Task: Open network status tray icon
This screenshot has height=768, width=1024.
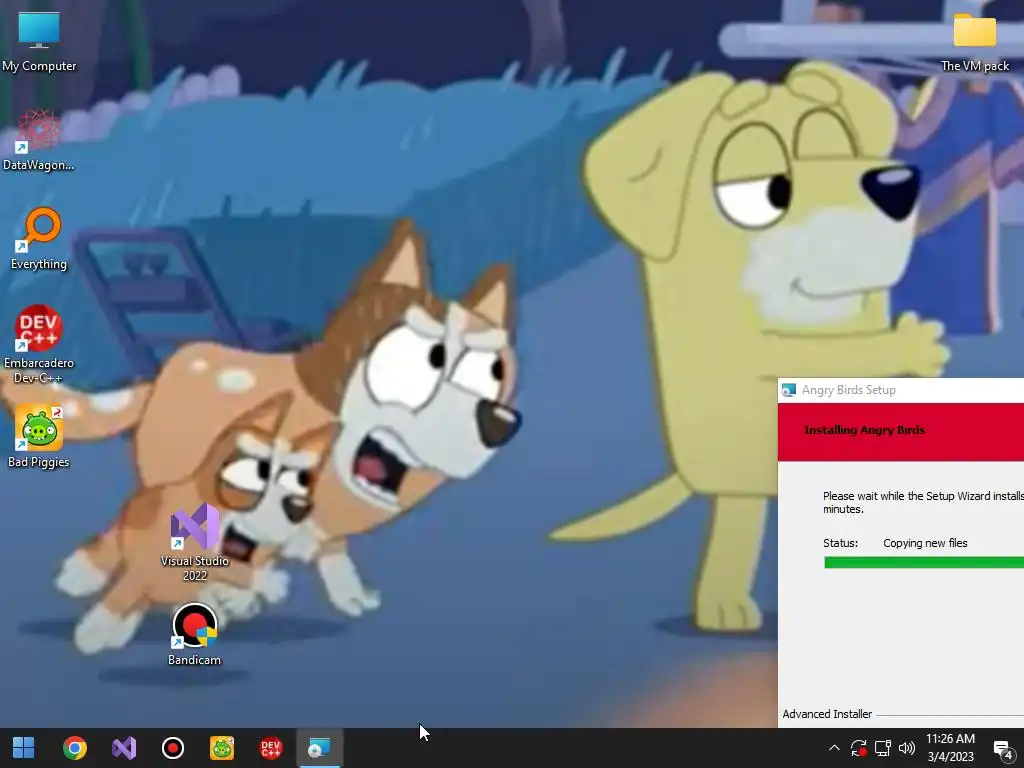Action: coord(883,748)
